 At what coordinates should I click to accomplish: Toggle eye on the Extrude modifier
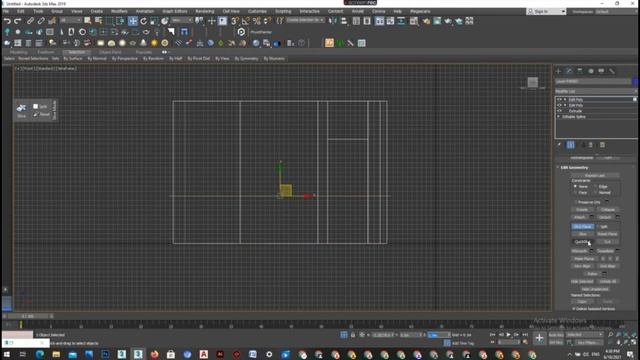(x=560, y=111)
